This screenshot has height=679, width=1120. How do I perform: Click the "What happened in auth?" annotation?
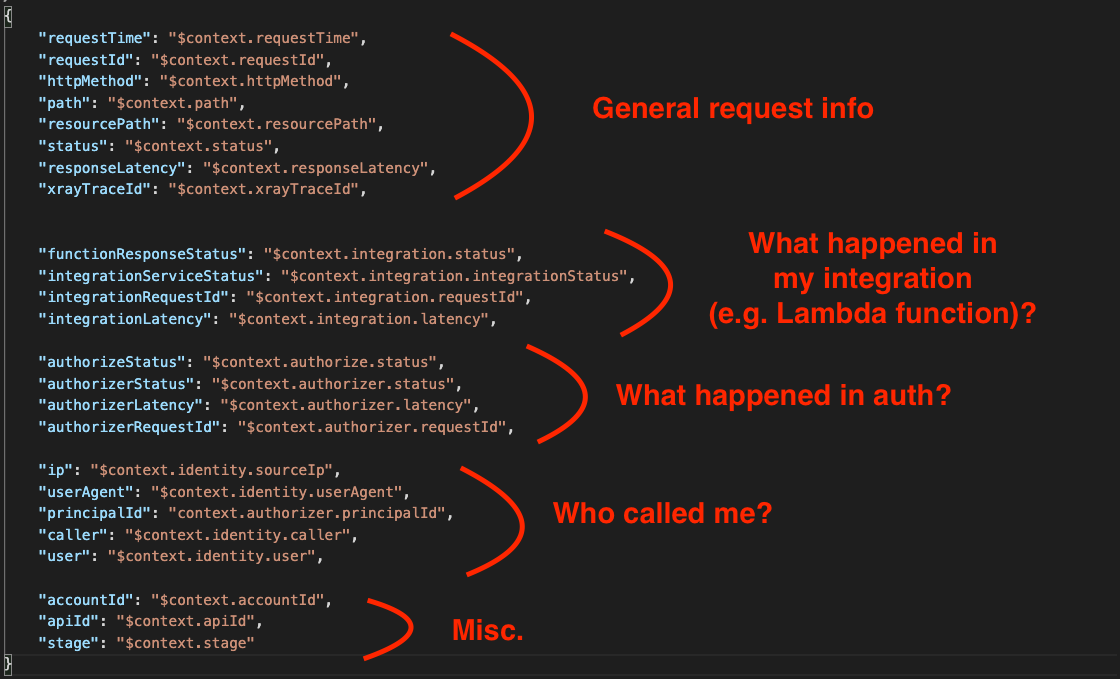point(783,395)
